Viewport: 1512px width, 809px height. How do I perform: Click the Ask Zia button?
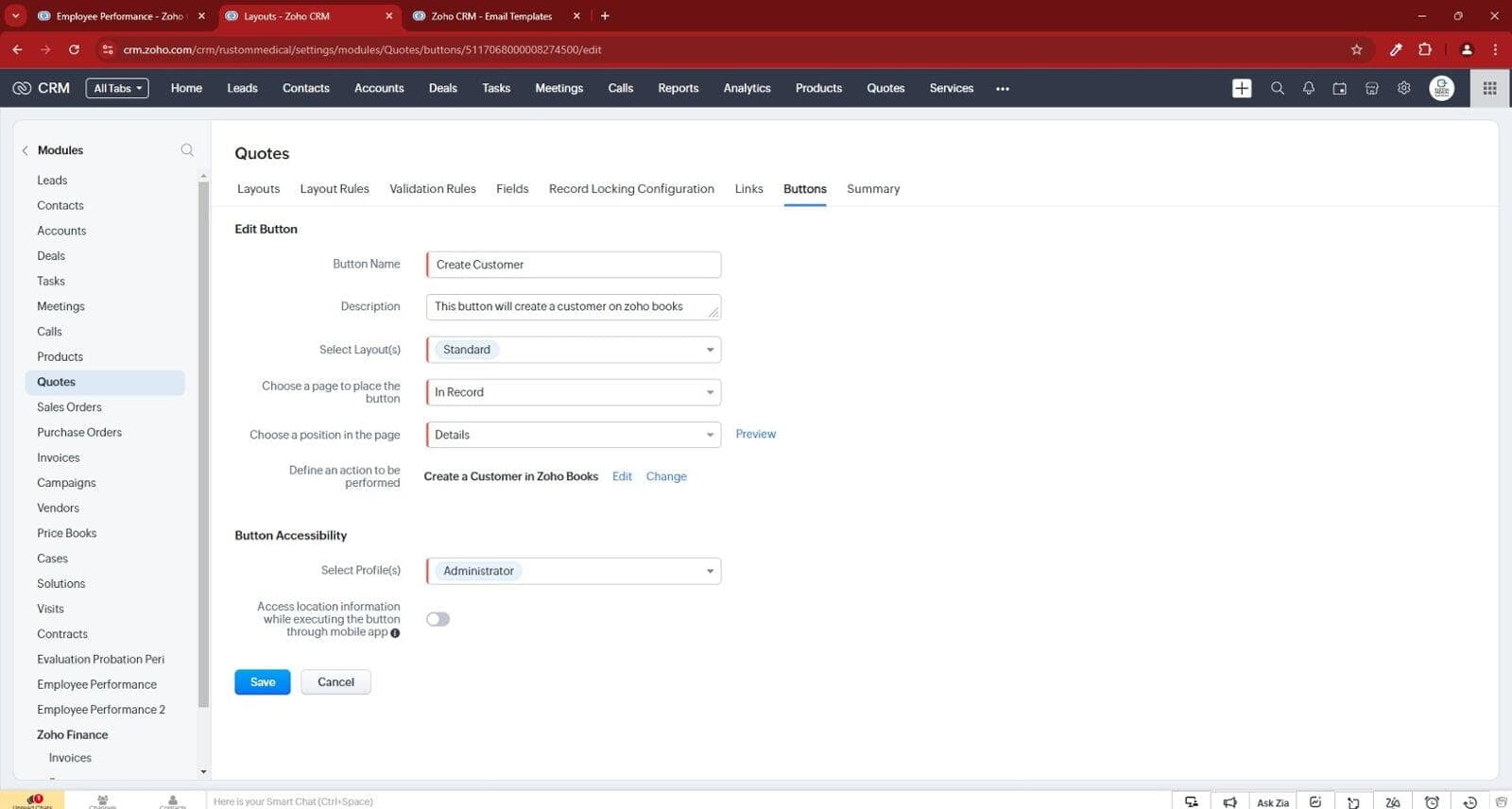pyautogui.click(x=1272, y=801)
